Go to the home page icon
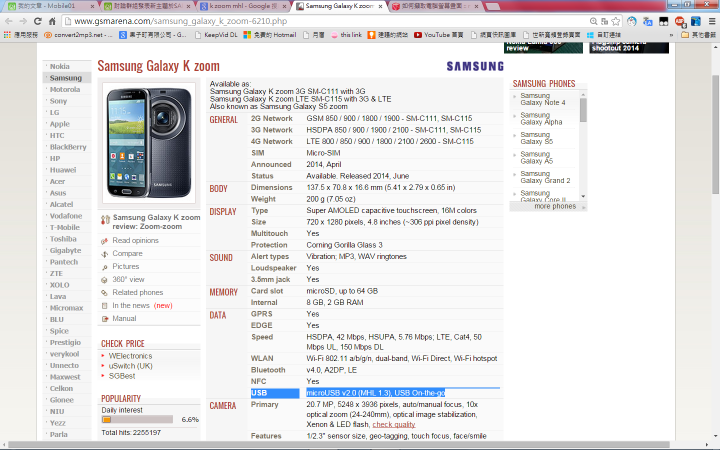The height and width of the screenshot is (450, 720). pos(52,21)
